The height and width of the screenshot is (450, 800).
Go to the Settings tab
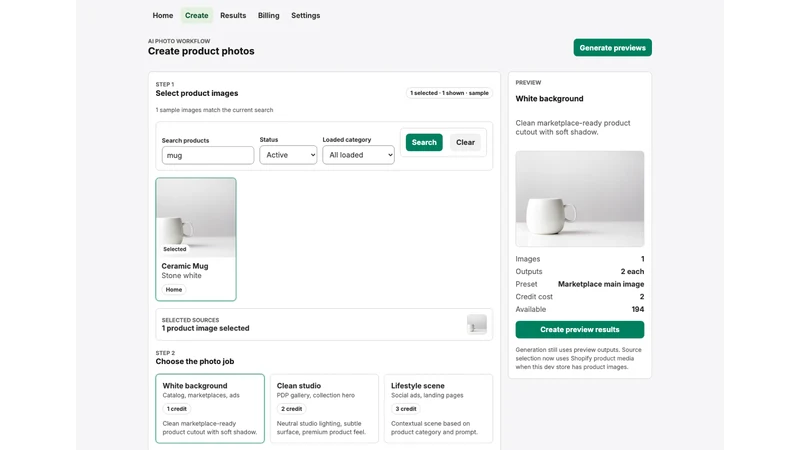tap(306, 15)
